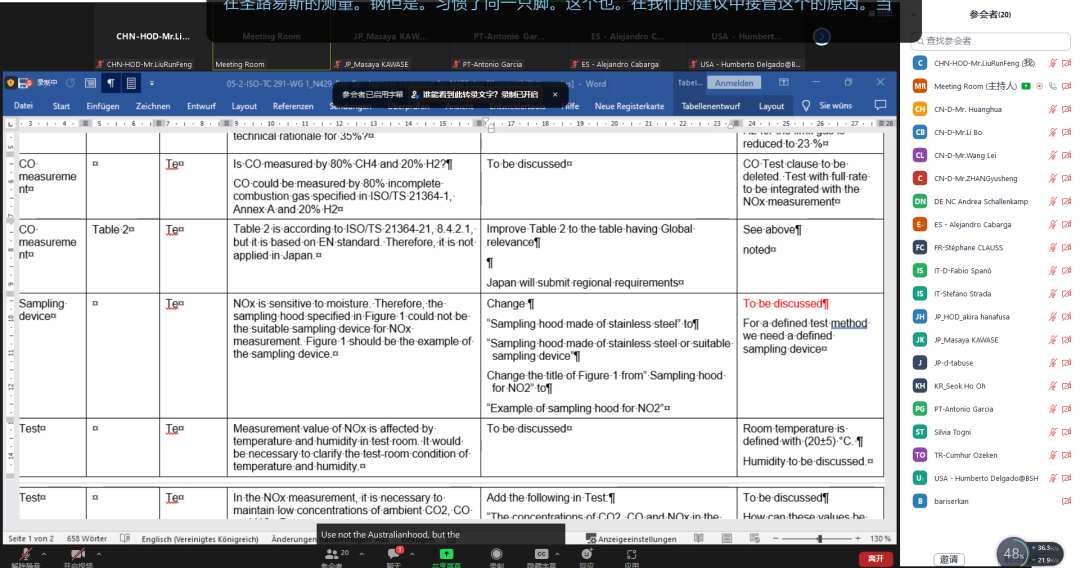Unmute microphone in Zoom toolbar
Screen dimensions: 1080x568
point(25,554)
